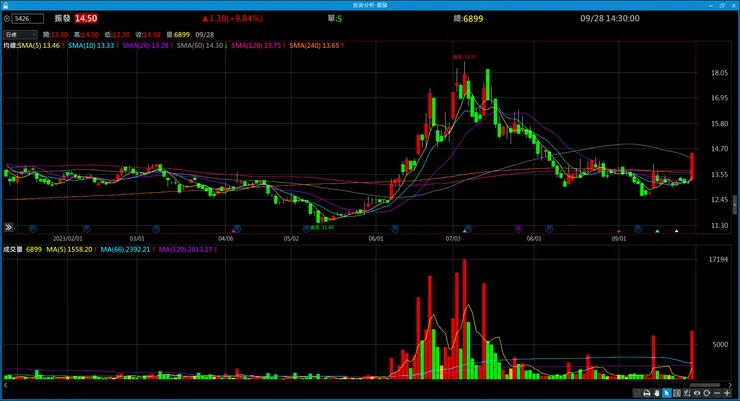The image size is (740, 401).
Task: Click the magenta triangle marker near 09/01
Action: (x=619, y=231)
